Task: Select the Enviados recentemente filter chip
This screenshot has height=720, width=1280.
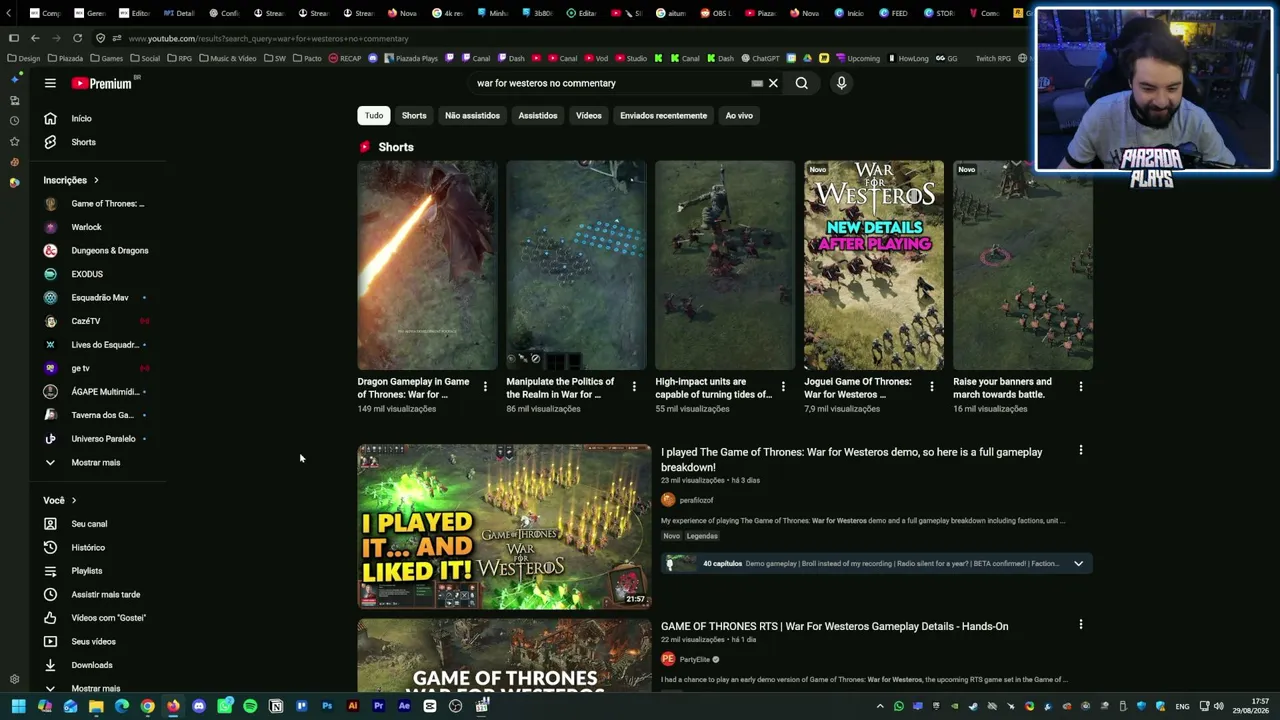Action: coord(663,115)
